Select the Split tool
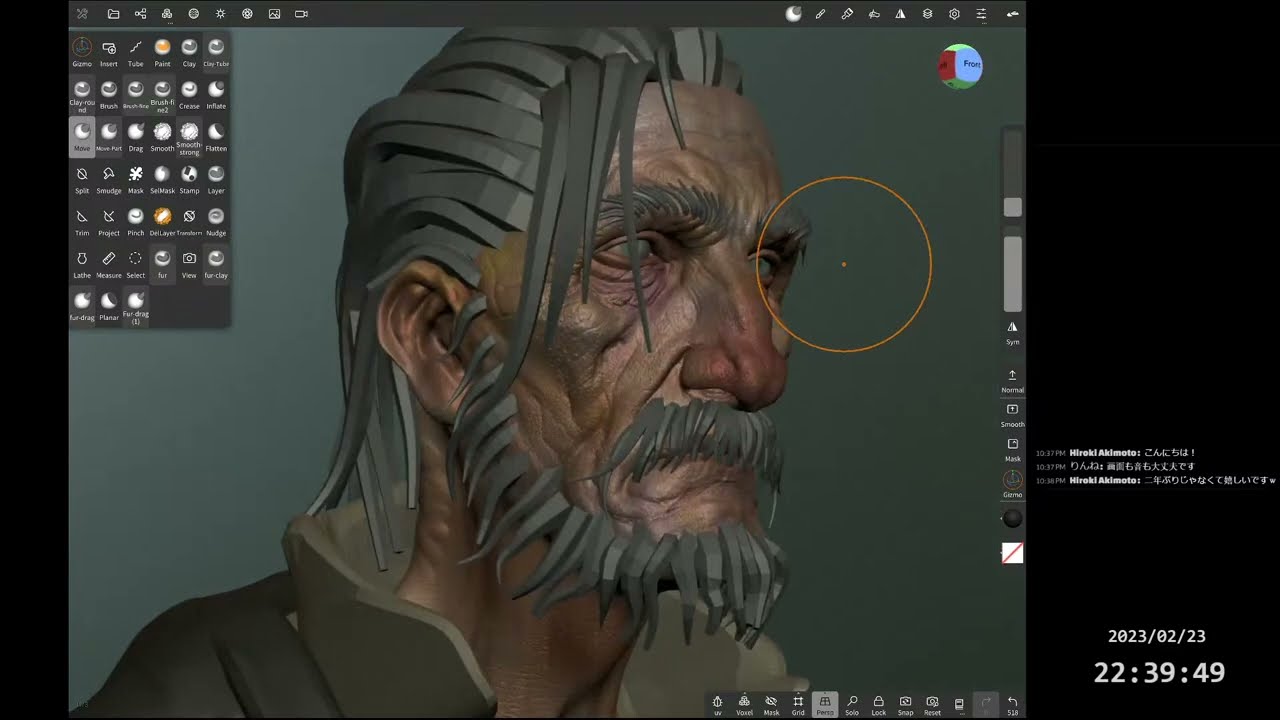Viewport: 1280px width, 720px height. point(82,179)
